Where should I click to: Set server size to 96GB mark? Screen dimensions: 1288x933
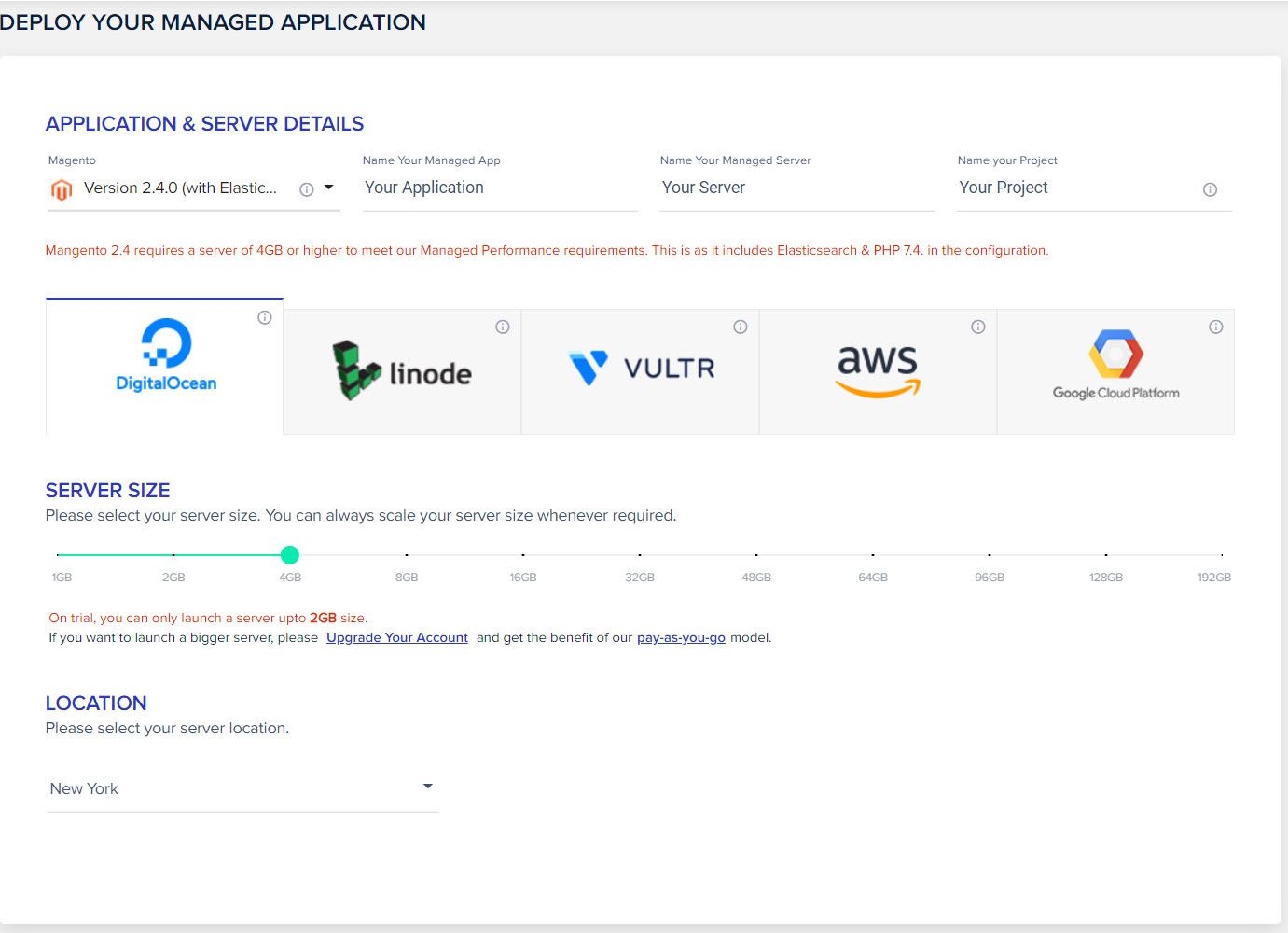pyautogui.click(x=990, y=555)
